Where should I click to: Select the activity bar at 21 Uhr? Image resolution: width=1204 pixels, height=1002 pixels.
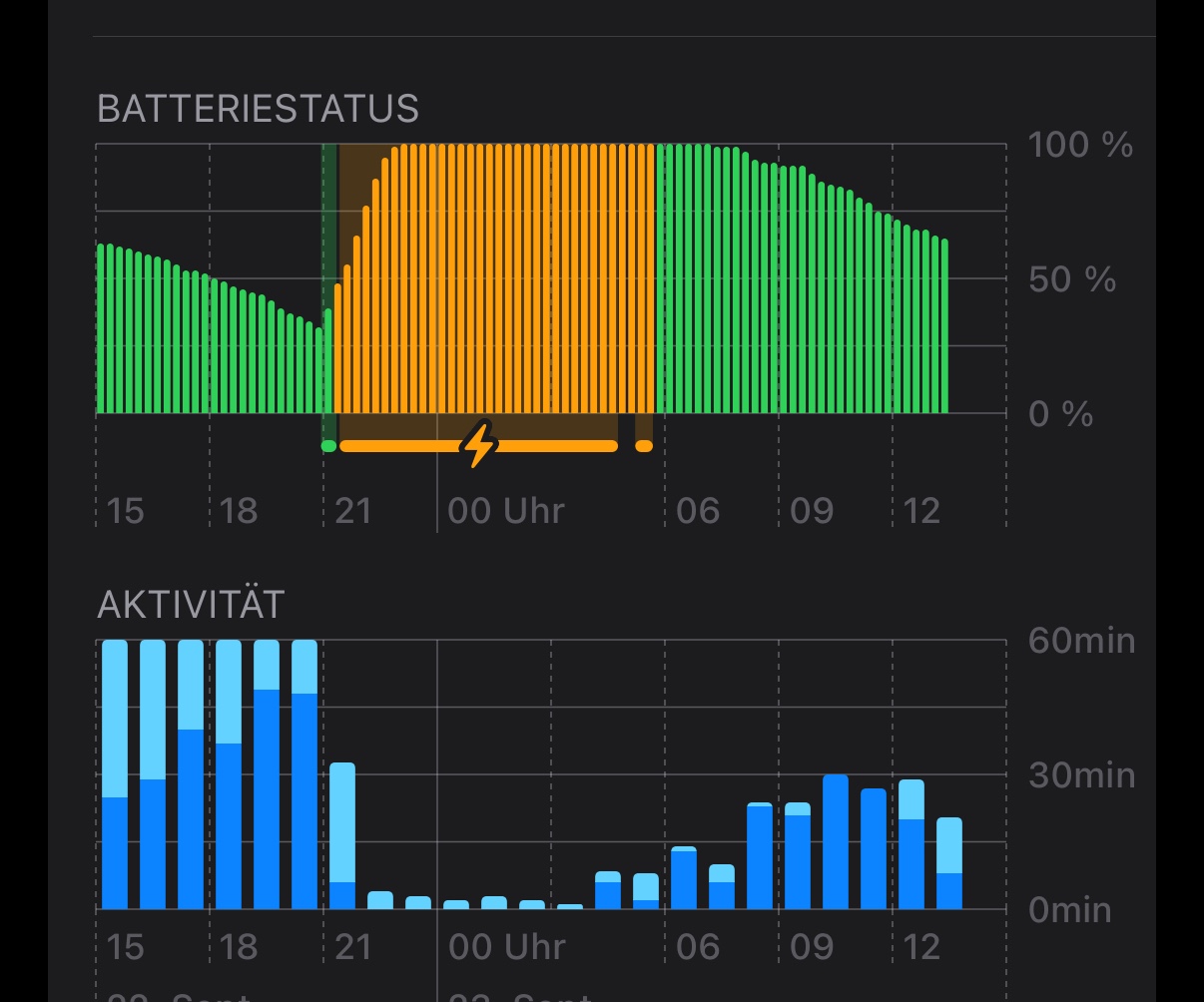coord(342,835)
